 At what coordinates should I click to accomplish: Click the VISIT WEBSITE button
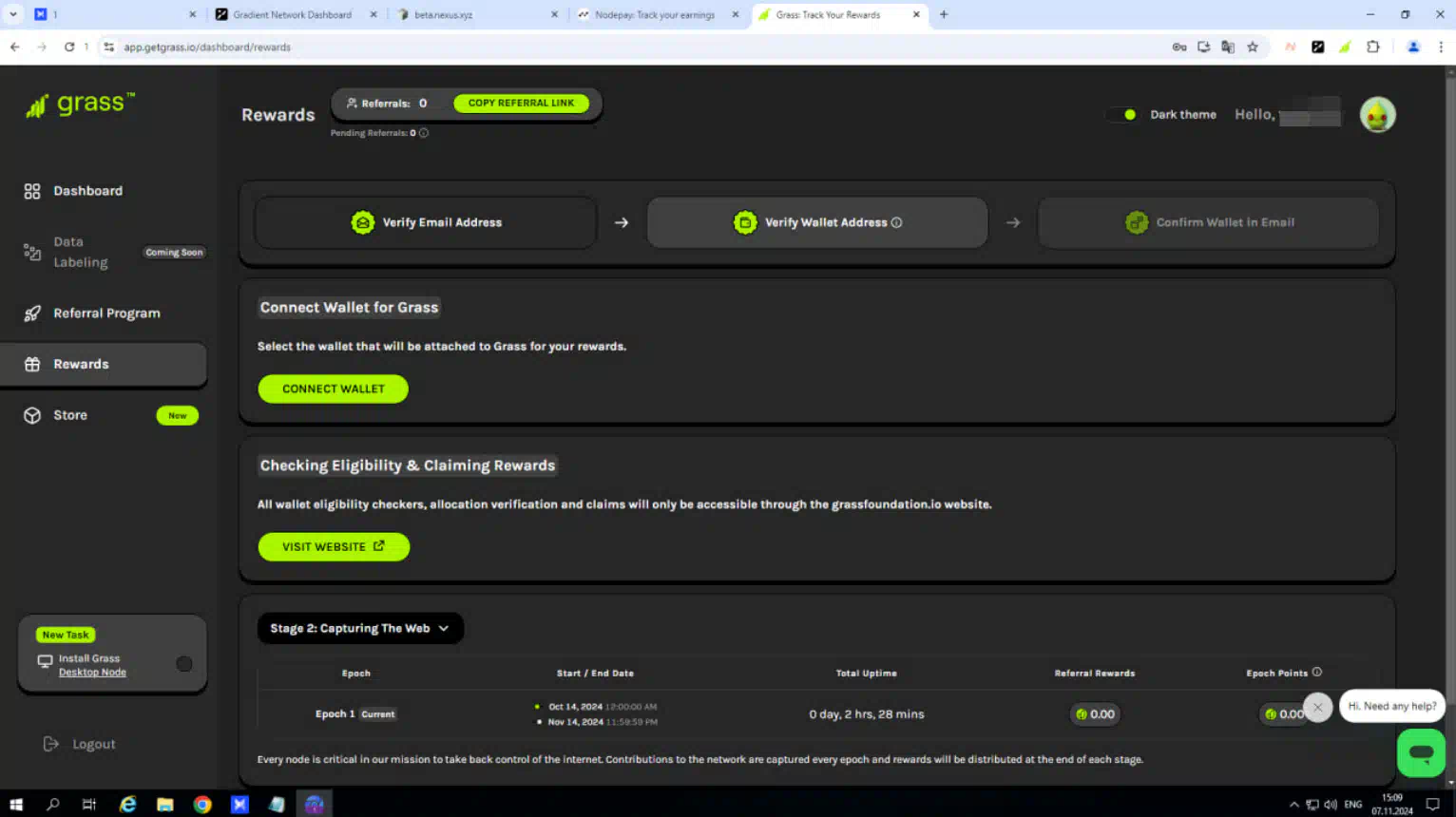click(x=334, y=546)
